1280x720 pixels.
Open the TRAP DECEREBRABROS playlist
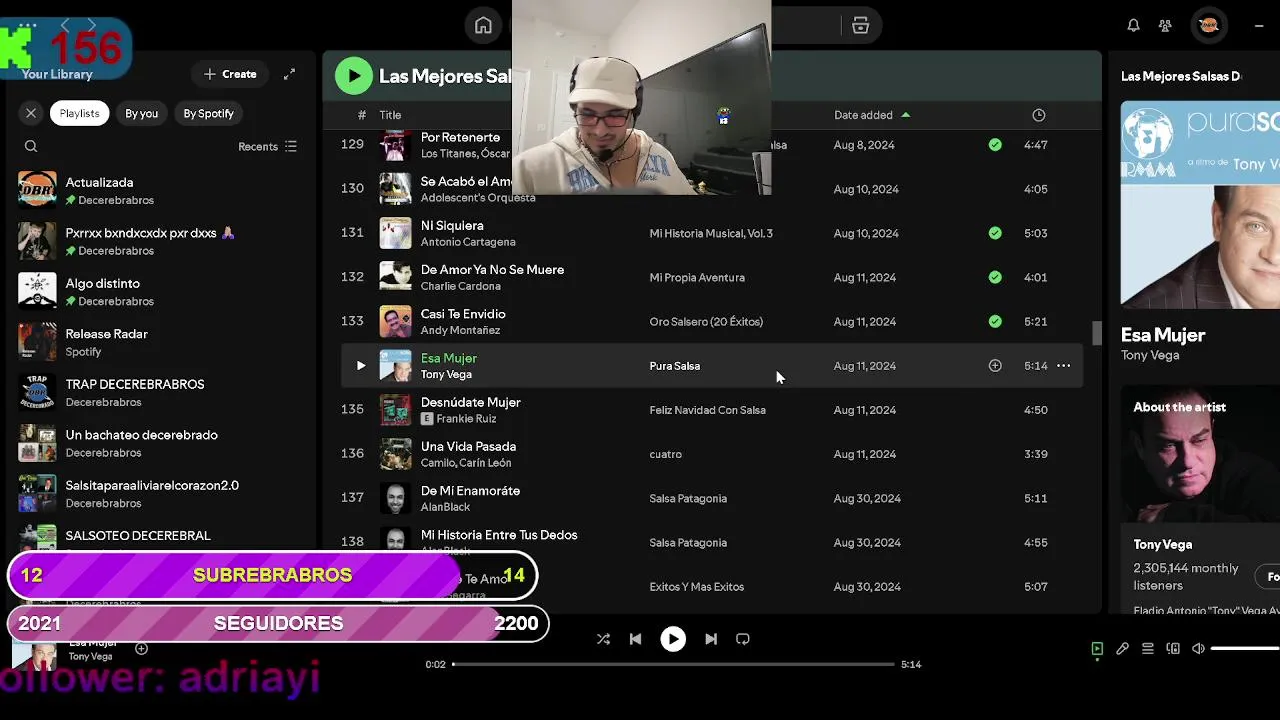pyautogui.click(x=160, y=392)
